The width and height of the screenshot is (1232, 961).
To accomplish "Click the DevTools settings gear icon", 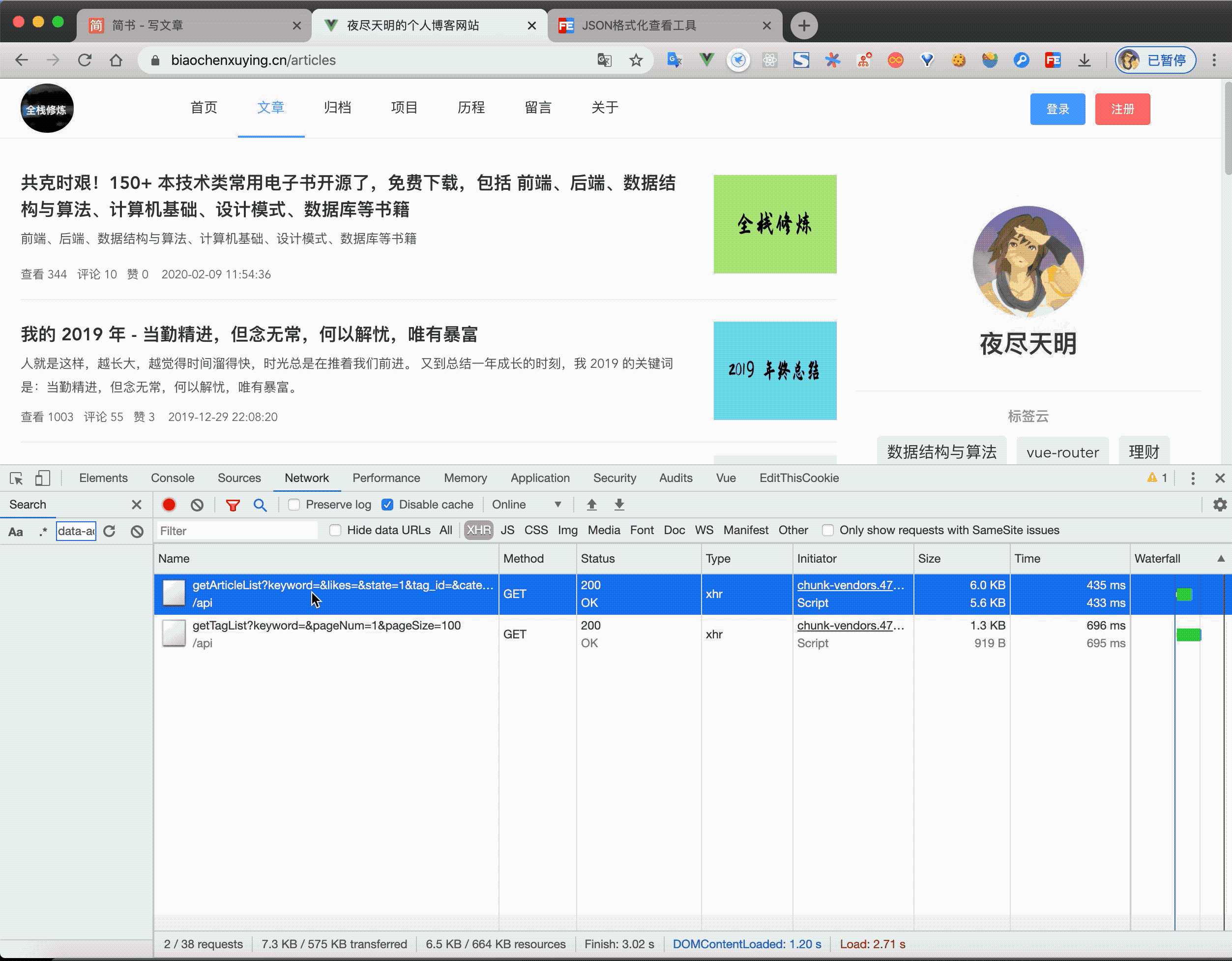I will (1219, 505).
